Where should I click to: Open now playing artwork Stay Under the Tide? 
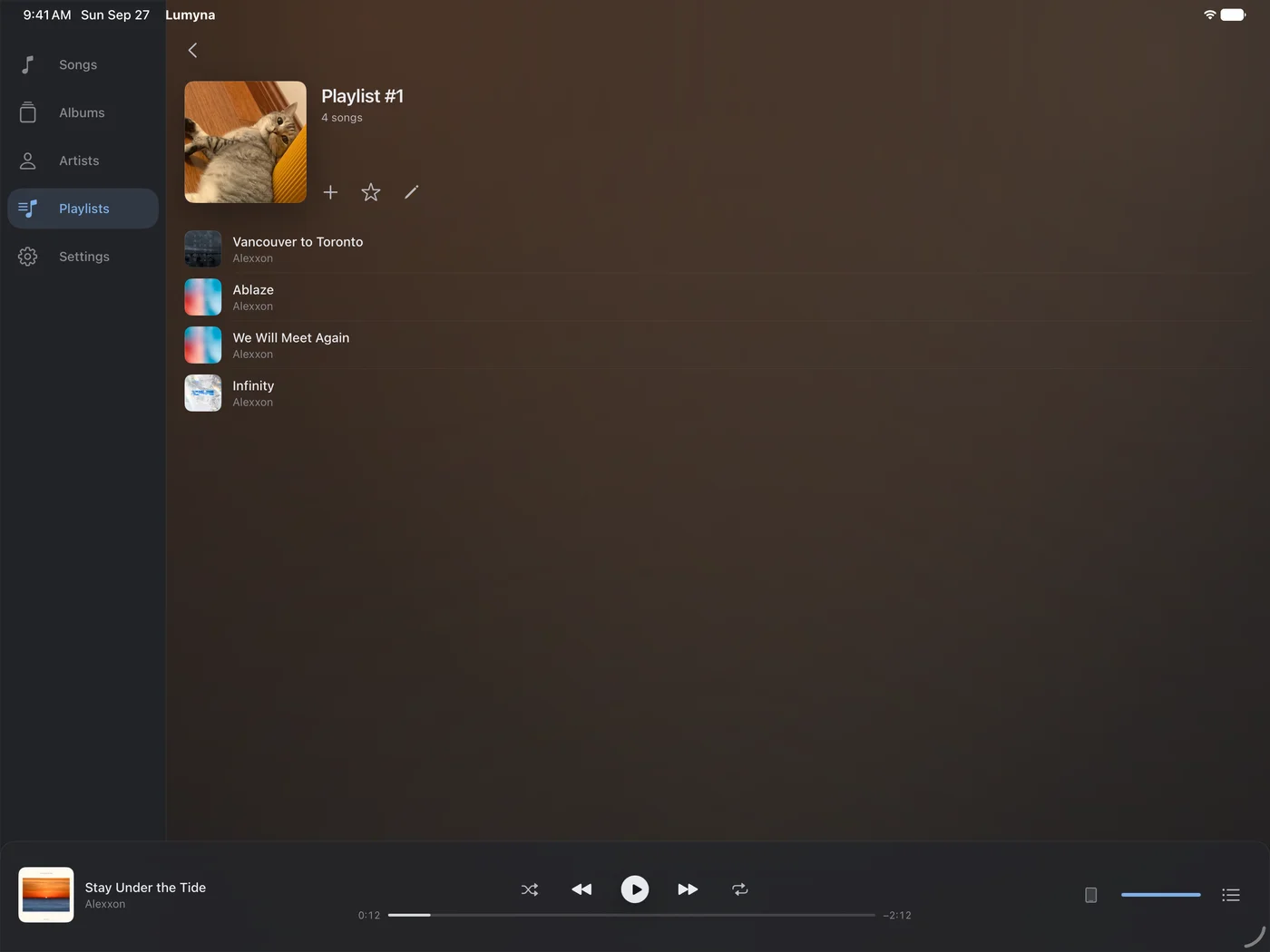[x=46, y=895]
